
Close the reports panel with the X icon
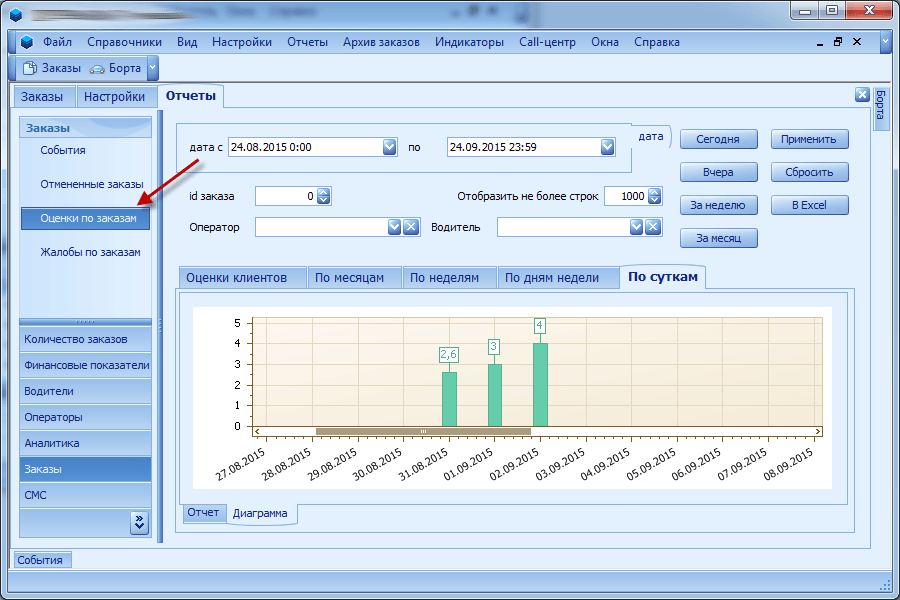pos(862,95)
